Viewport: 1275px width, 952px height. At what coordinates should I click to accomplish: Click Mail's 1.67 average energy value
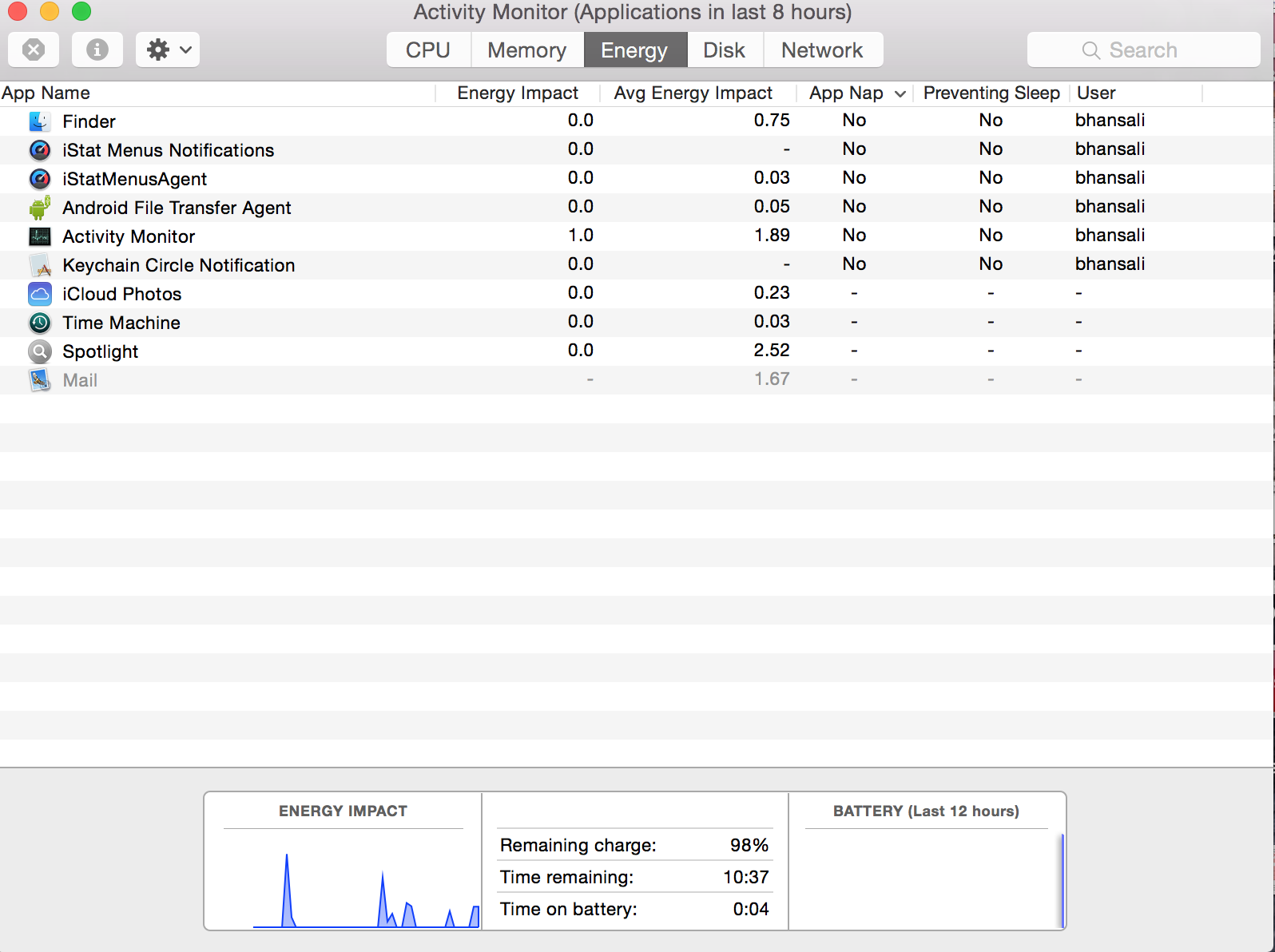(x=772, y=379)
